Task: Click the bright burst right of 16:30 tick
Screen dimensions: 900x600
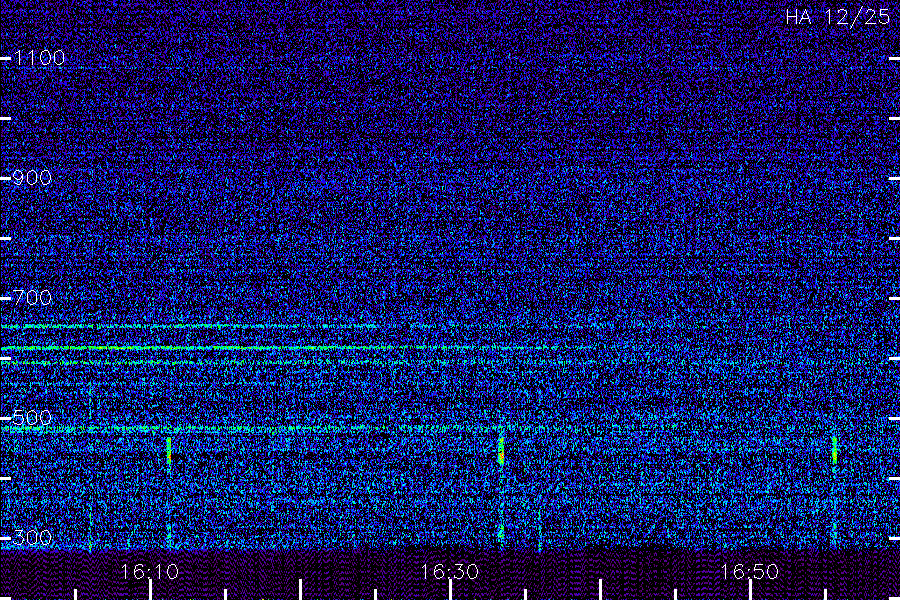Action: click(501, 451)
